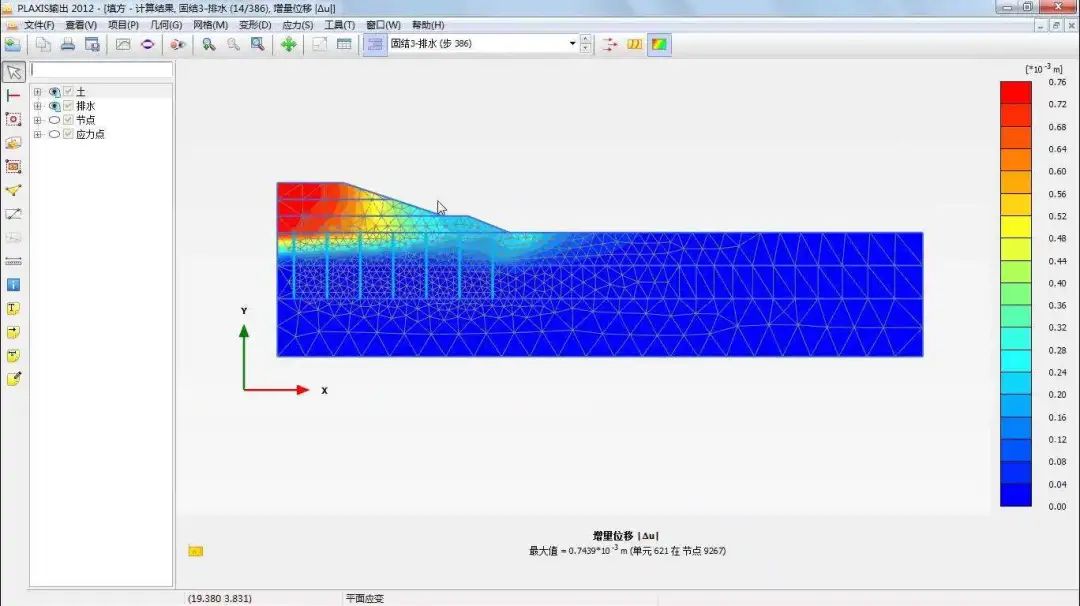Image resolution: width=1080 pixels, height=606 pixels.
Task: Click the export plot image icon
Action: pyautogui.click(x=123, y=44)
